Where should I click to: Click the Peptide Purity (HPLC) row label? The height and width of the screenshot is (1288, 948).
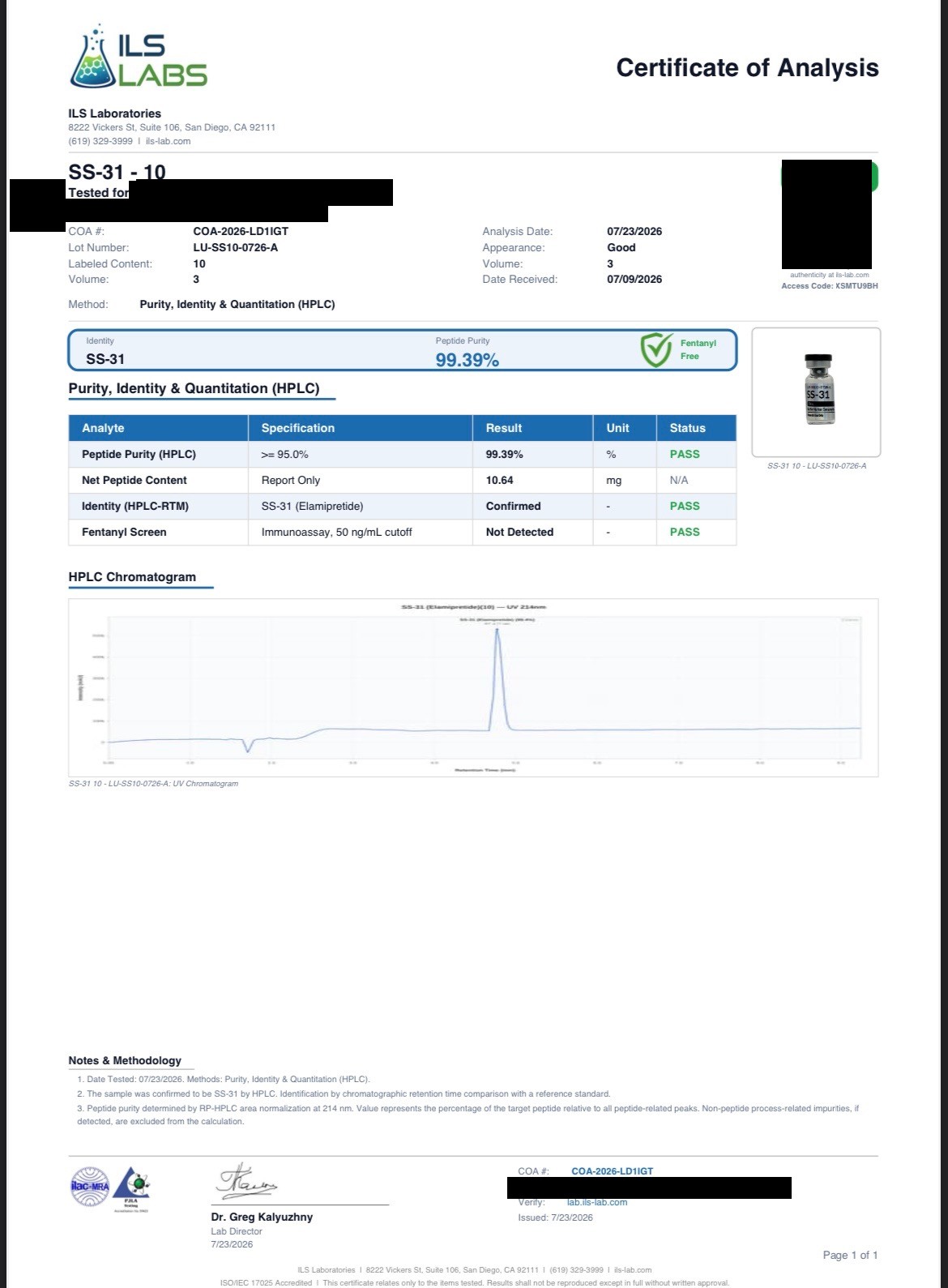tap(139, 454)
